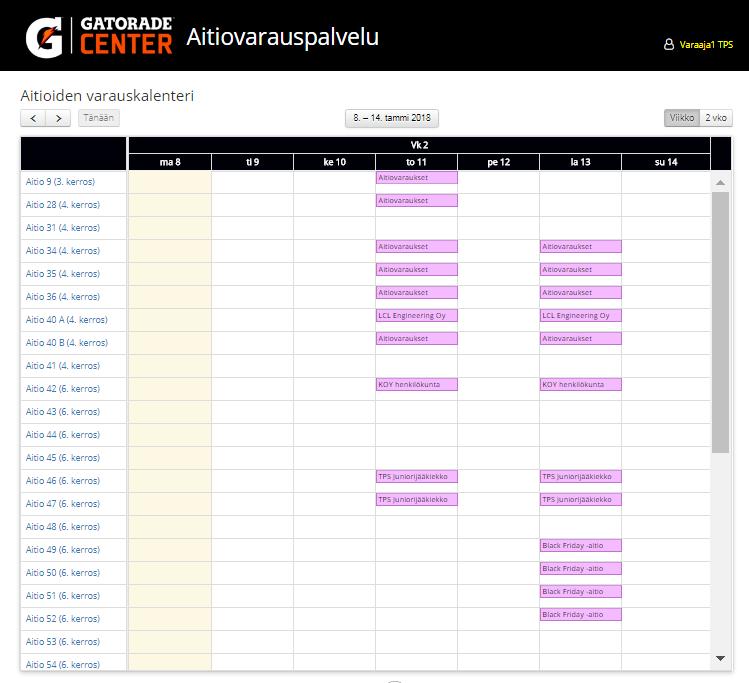Select the pe 12 column header

[498, 162]
